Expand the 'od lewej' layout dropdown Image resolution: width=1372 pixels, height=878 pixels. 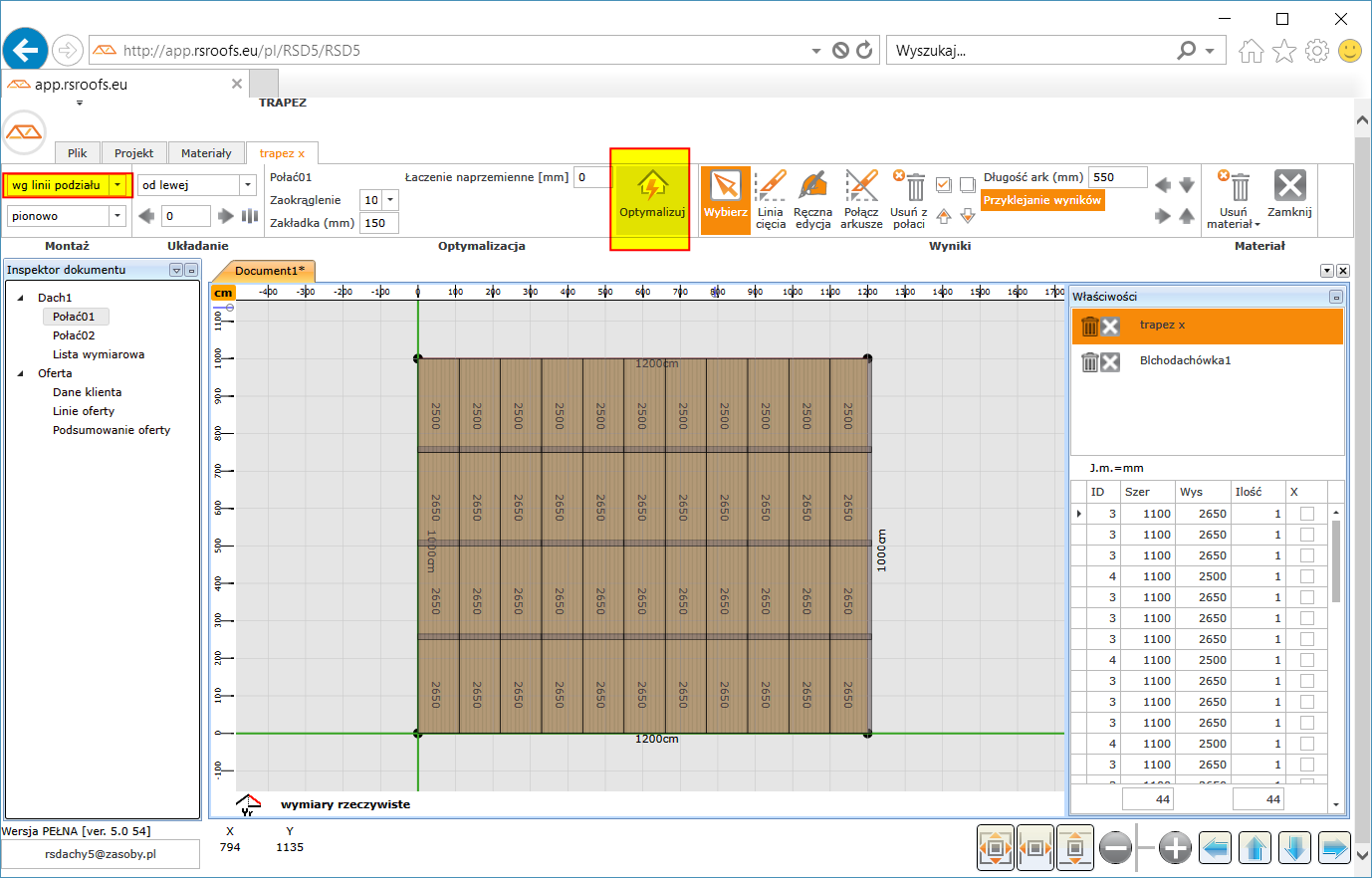pos(248,185)
